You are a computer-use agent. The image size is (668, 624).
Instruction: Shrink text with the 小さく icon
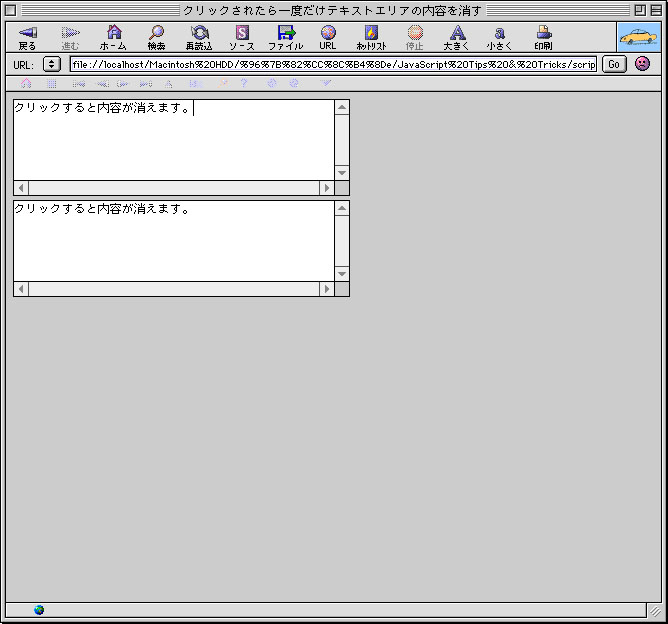pyautogui.click(x=499, y=37)
